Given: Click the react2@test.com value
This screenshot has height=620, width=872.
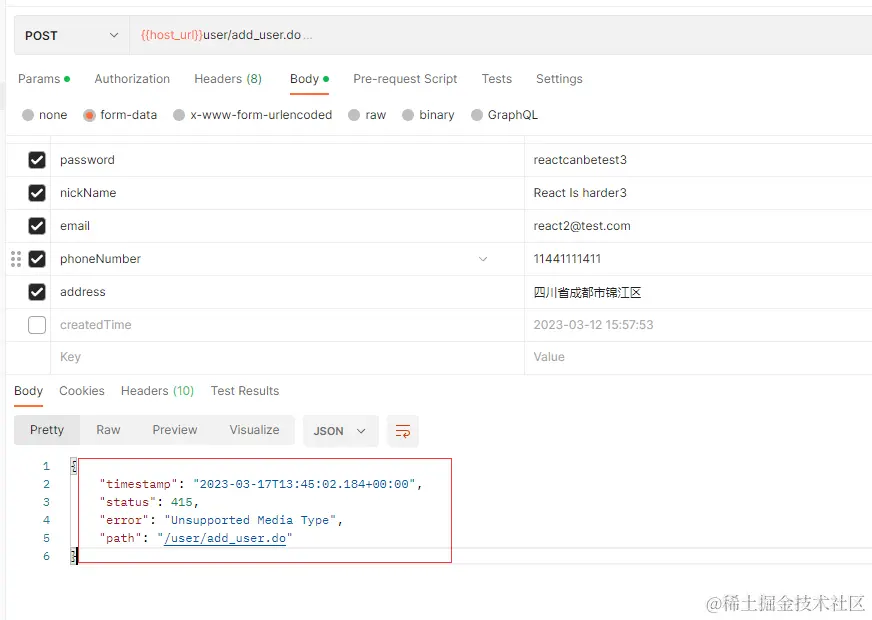Looking at the screenshot, I should pos(582,226).
